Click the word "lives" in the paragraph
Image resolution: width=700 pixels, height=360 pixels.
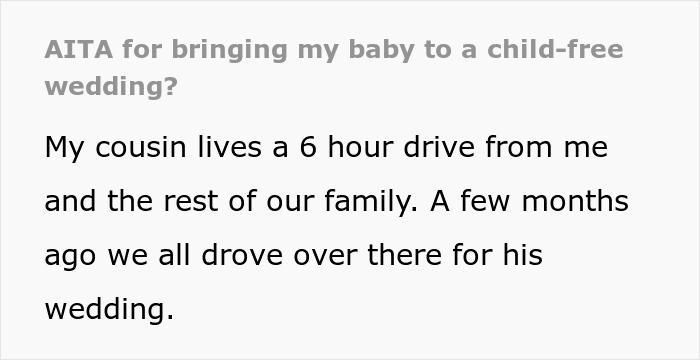pyautogui.click(x=229, y=147)
